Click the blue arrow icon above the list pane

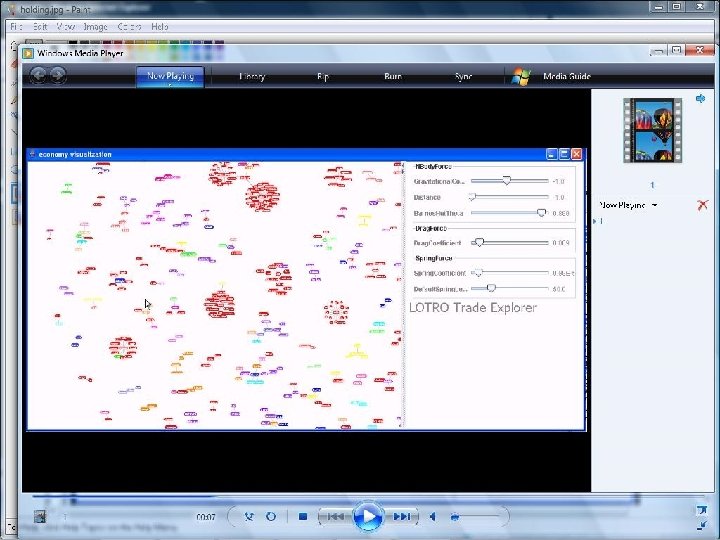click(x=700, y=98)
